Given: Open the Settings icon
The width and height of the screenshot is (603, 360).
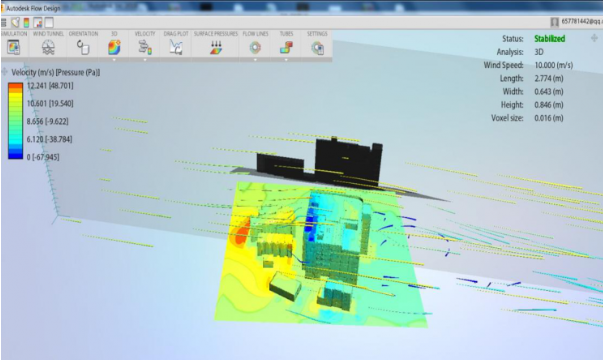Looking at the screenshot, I should tap(317, 48).
